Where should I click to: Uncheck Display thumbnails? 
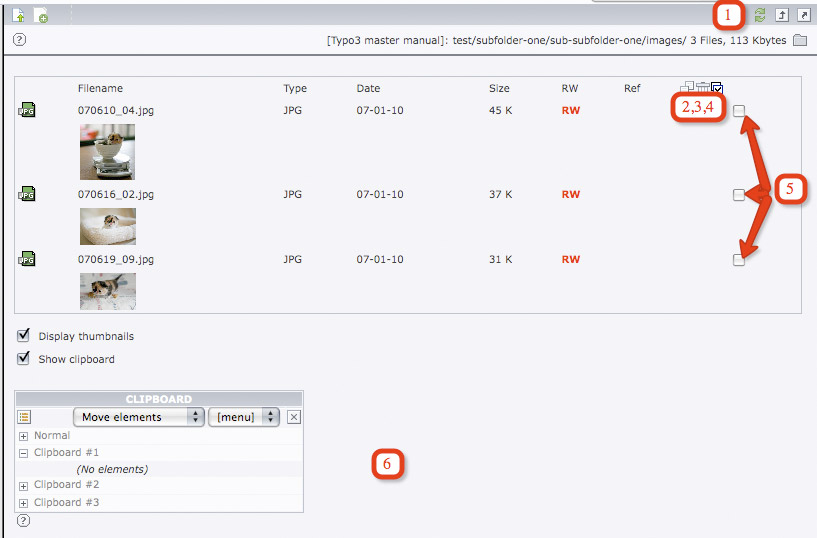[x=24, y=336]
